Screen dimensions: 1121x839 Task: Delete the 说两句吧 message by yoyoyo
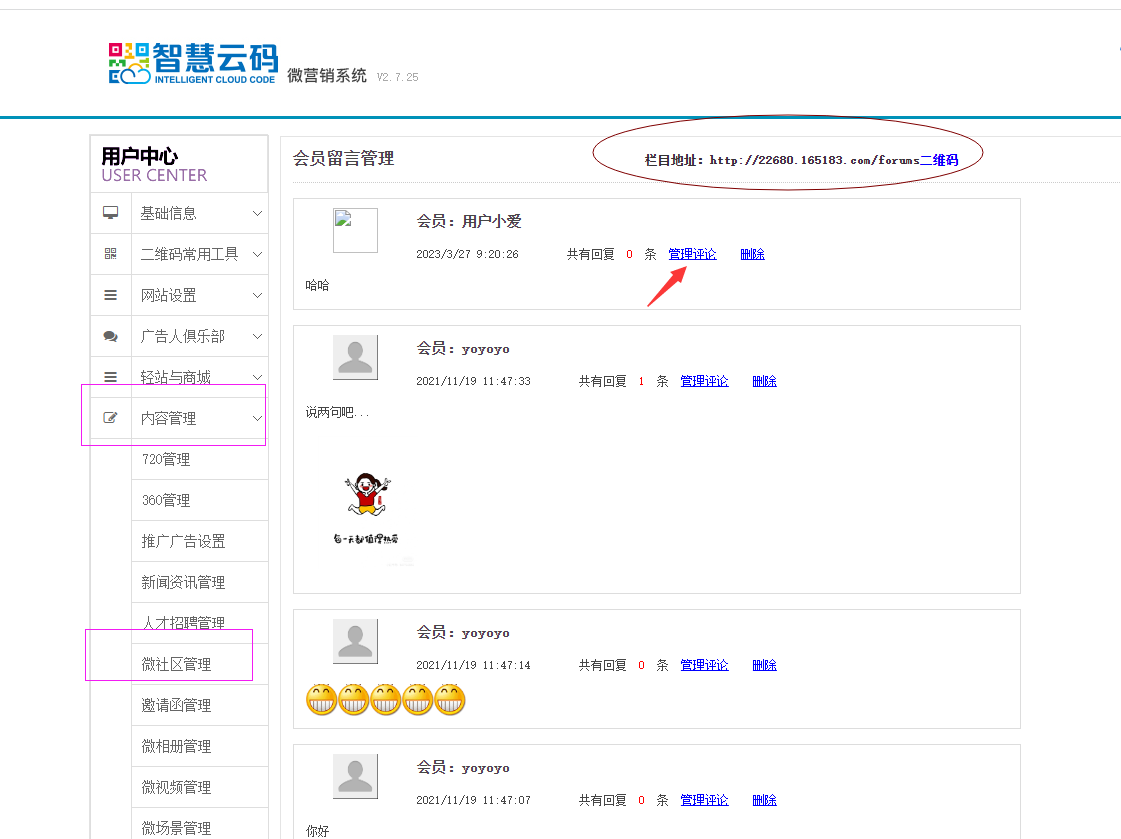tap(764, 381)
